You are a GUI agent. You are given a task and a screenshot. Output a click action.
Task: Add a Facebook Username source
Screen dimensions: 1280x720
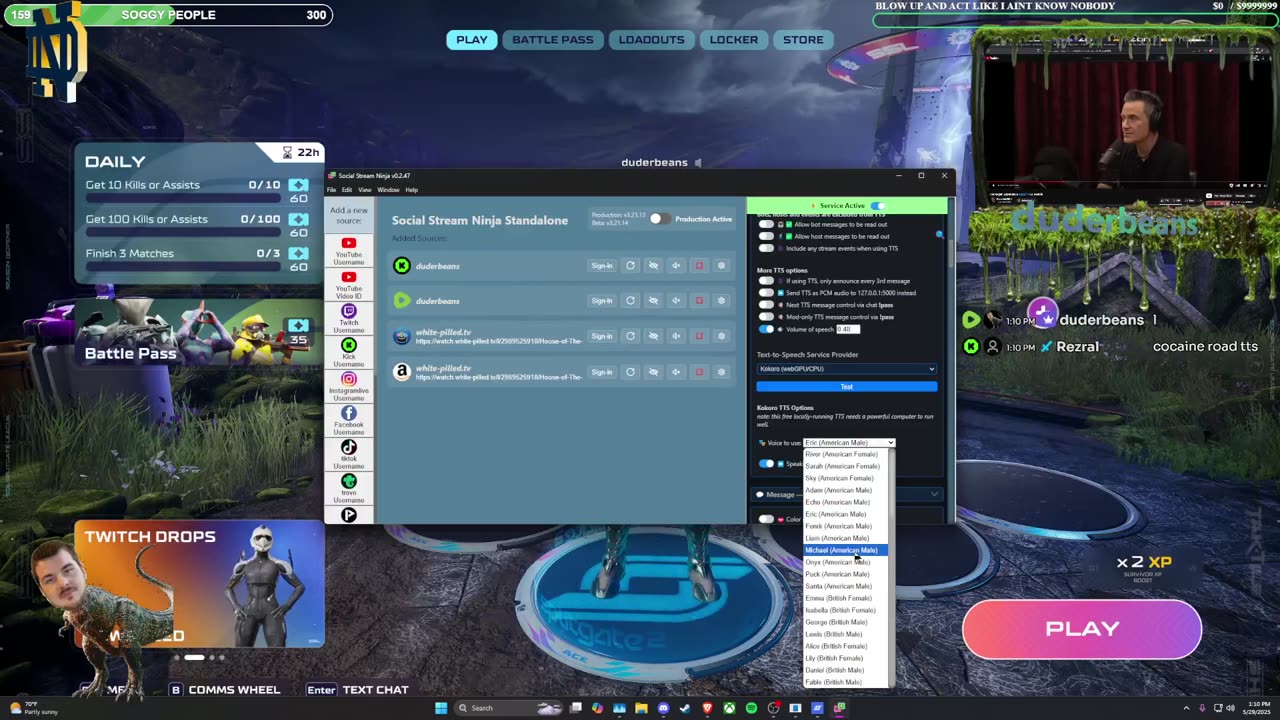click(348, 421)
